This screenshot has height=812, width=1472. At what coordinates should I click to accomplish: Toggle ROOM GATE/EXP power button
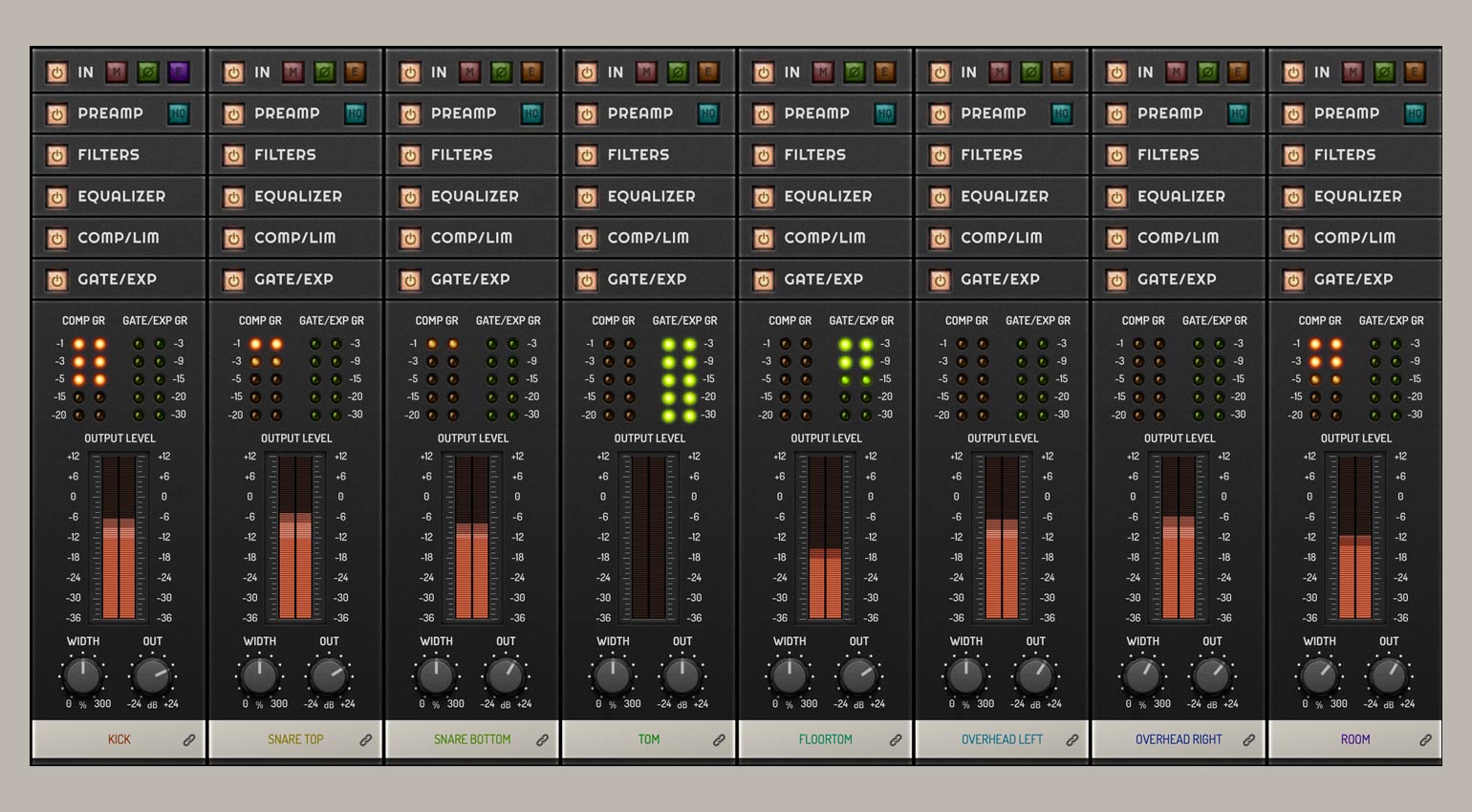pos(1294,280)
